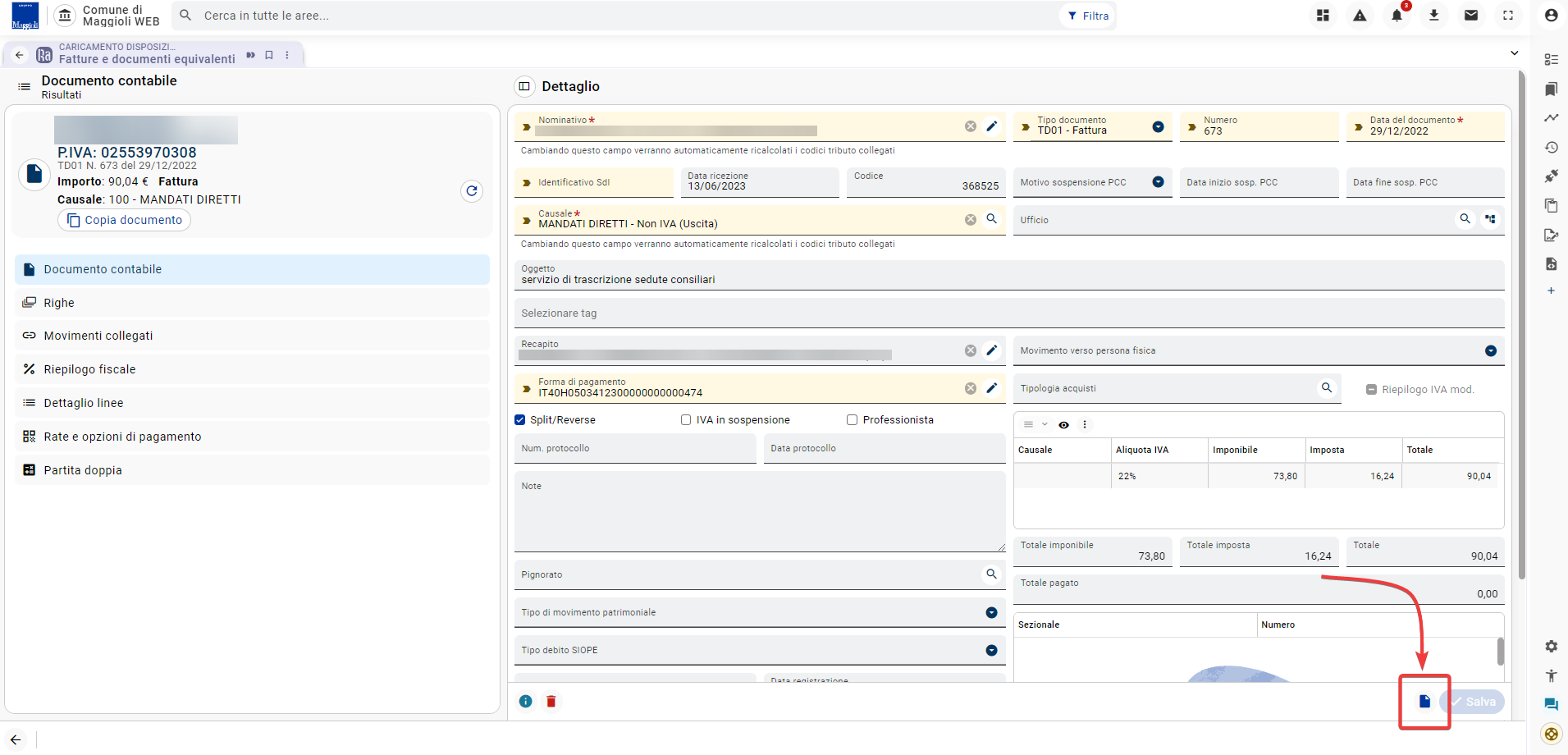Enable IVA in sospensione checkbox
The height and width of the screenshot is (755, 1568).
(x=686, y=420)
